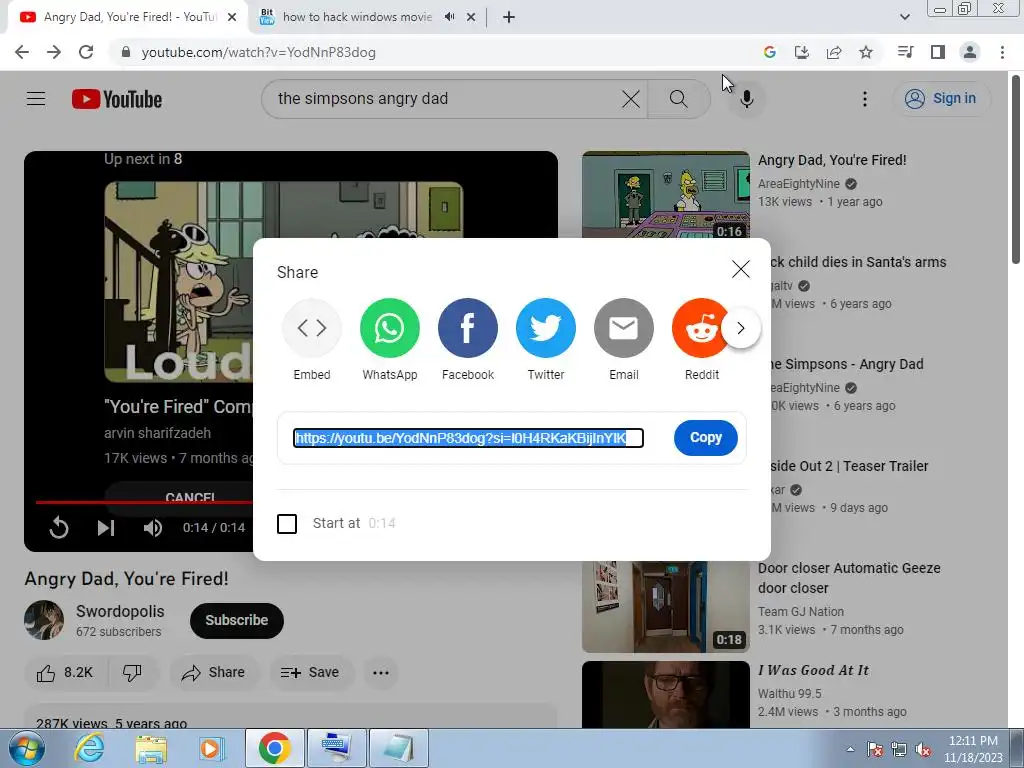This screenshot has width=1024, height=768.
Task: Open more actions ellipsis below video
Action: point(381,673)
